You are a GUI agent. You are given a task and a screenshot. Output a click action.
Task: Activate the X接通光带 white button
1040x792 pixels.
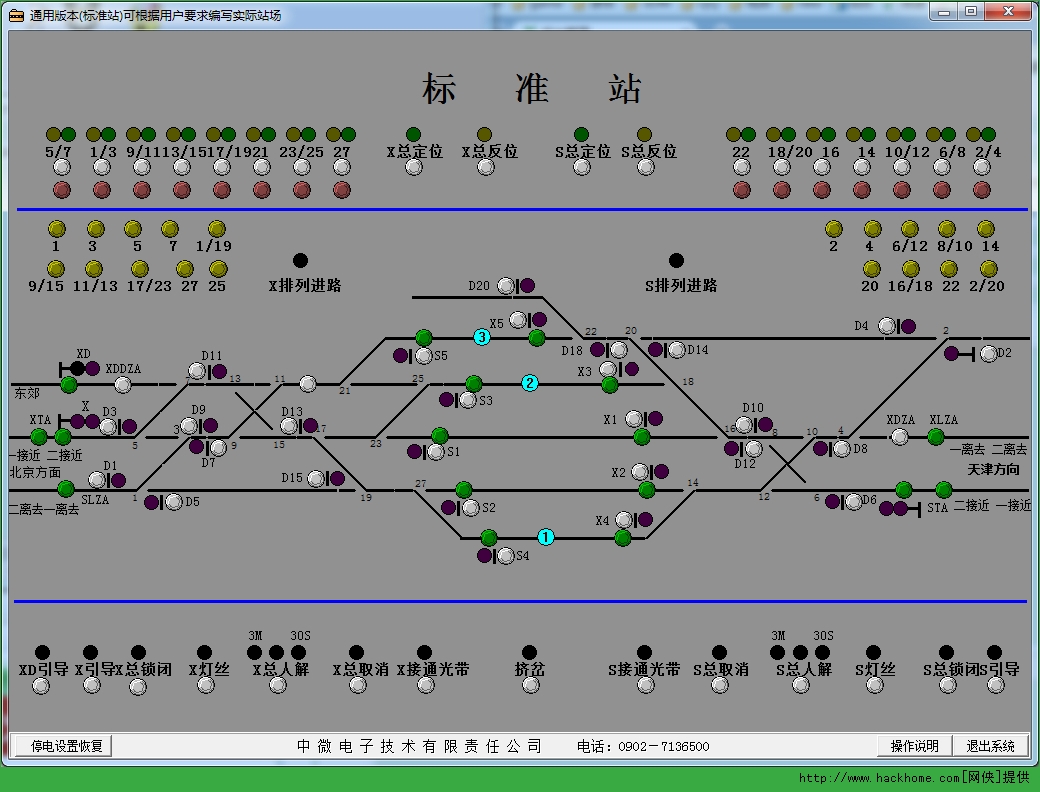click(426, 685)
